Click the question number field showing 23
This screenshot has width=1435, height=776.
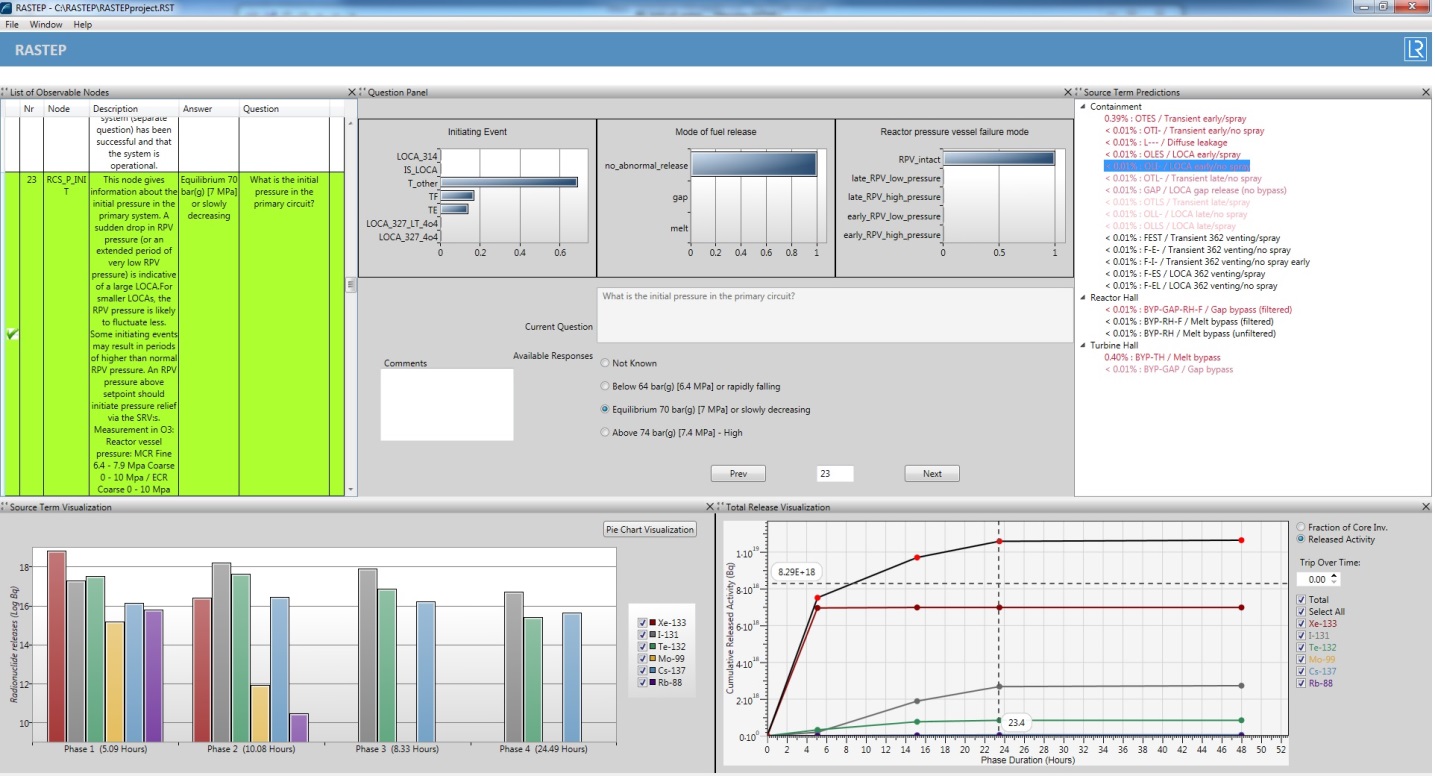click(x=835, y=474)
